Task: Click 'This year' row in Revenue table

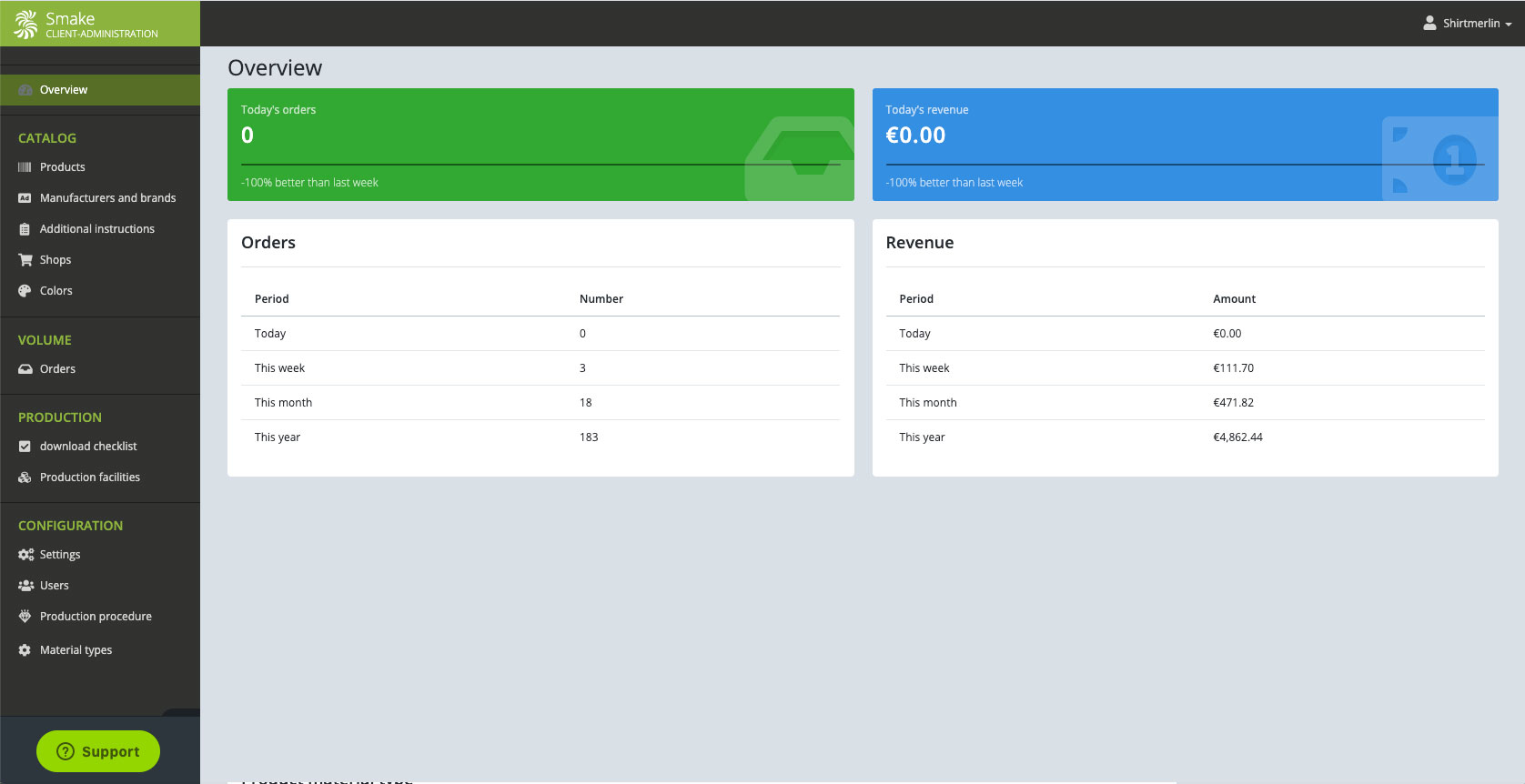Action: pos(1186,437)
